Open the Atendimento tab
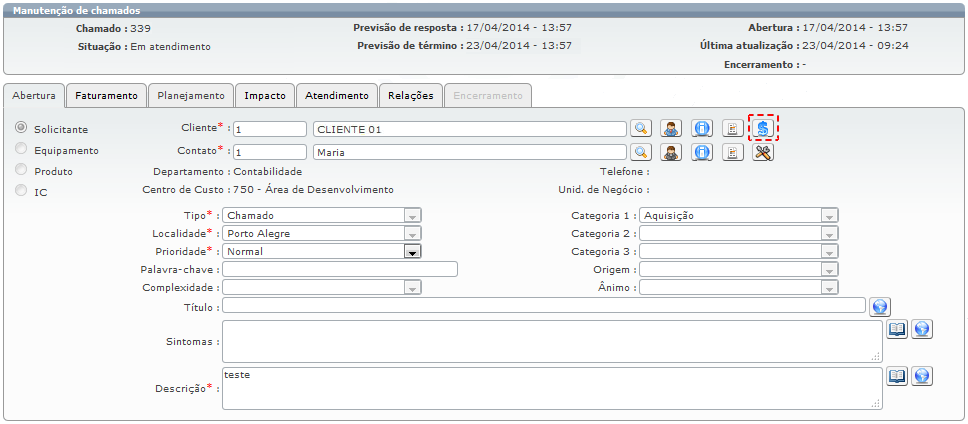The height and width of the screenshot is (424, 968). point(337,96)
